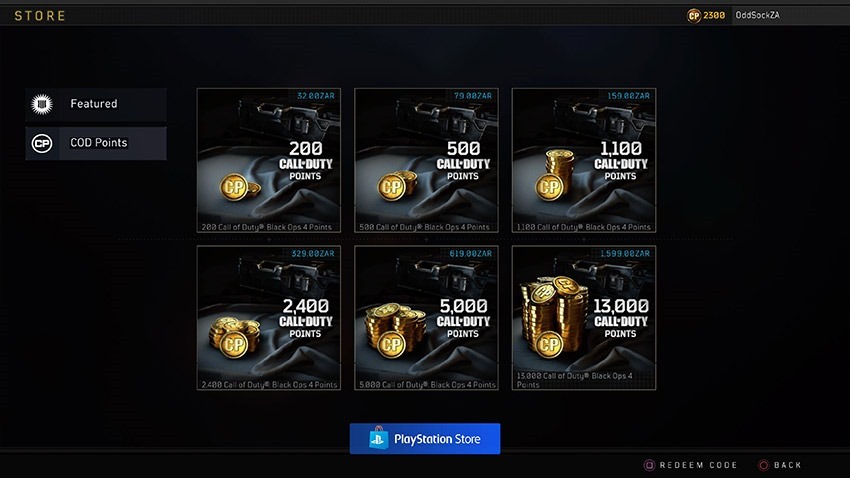Choose Redeem Code option
The width and height of the screenshot is (850, 478).
coord(691,465)
